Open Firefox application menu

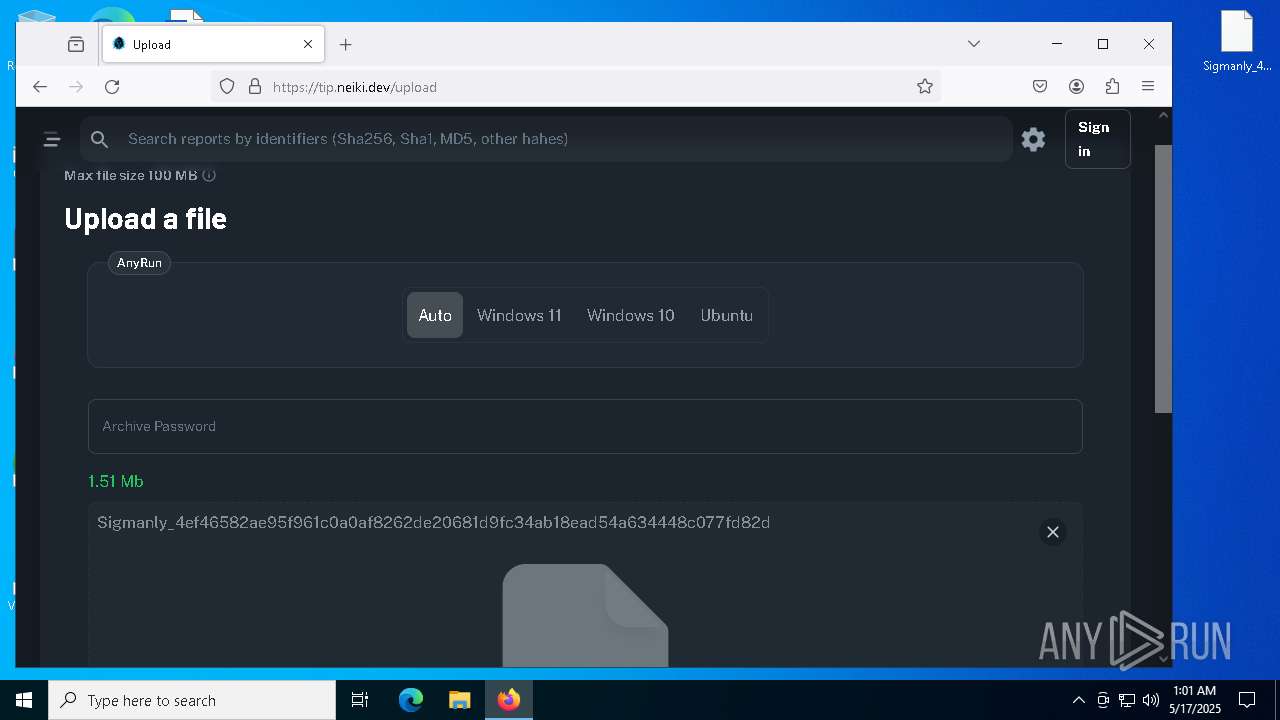pos(1148,87)
